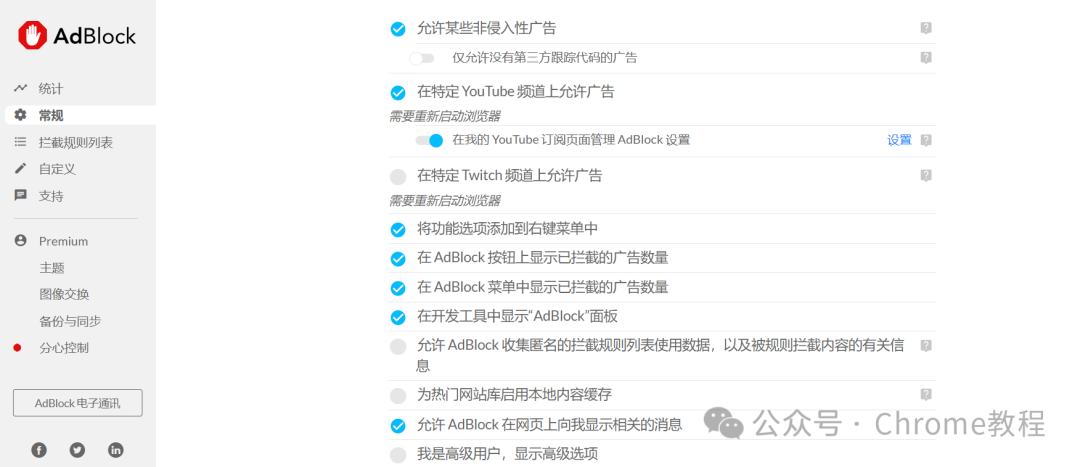Open help icon for 收集匿名的拦截规则列表使用数据
1080x467 pixels.
926,345
